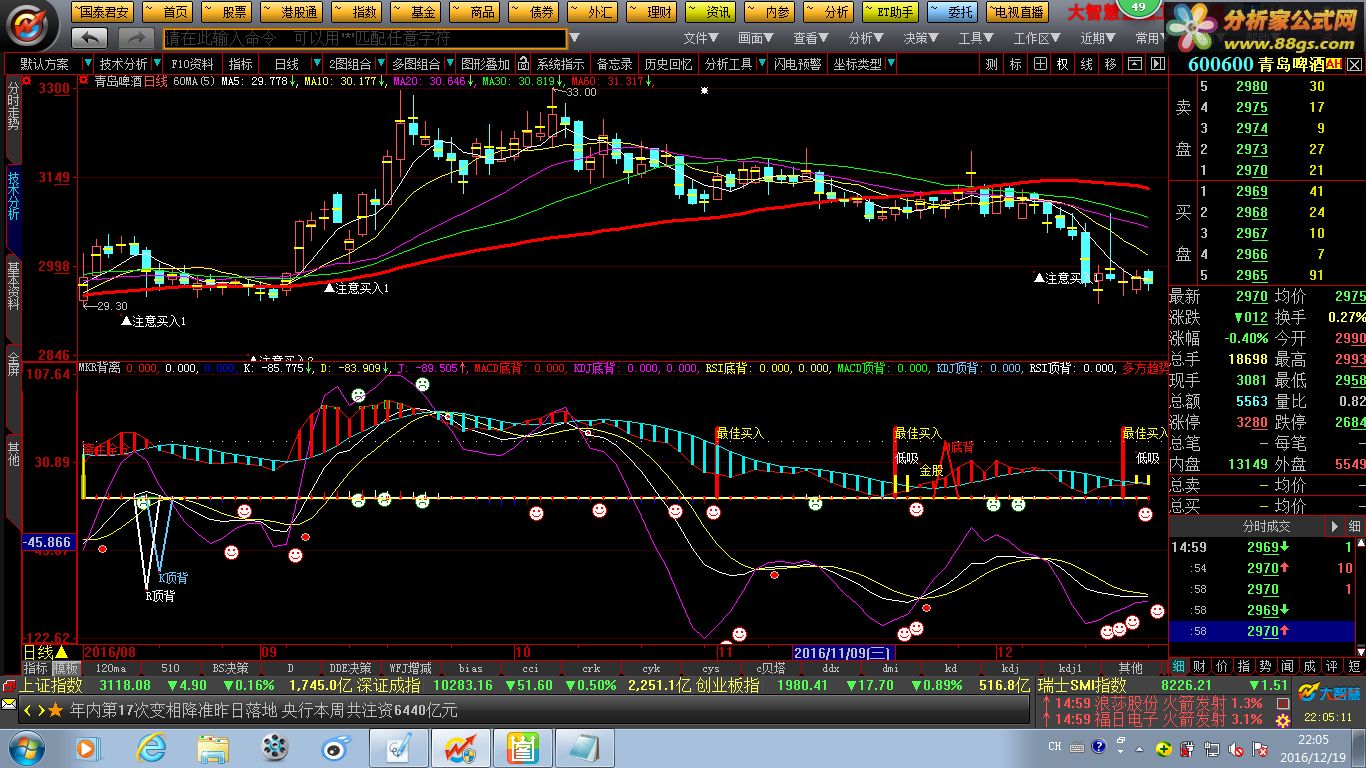Open Internet Explorer from taskbar
Image resolution: width=1366 pixels, height=768 pixels.
(151, 747)
